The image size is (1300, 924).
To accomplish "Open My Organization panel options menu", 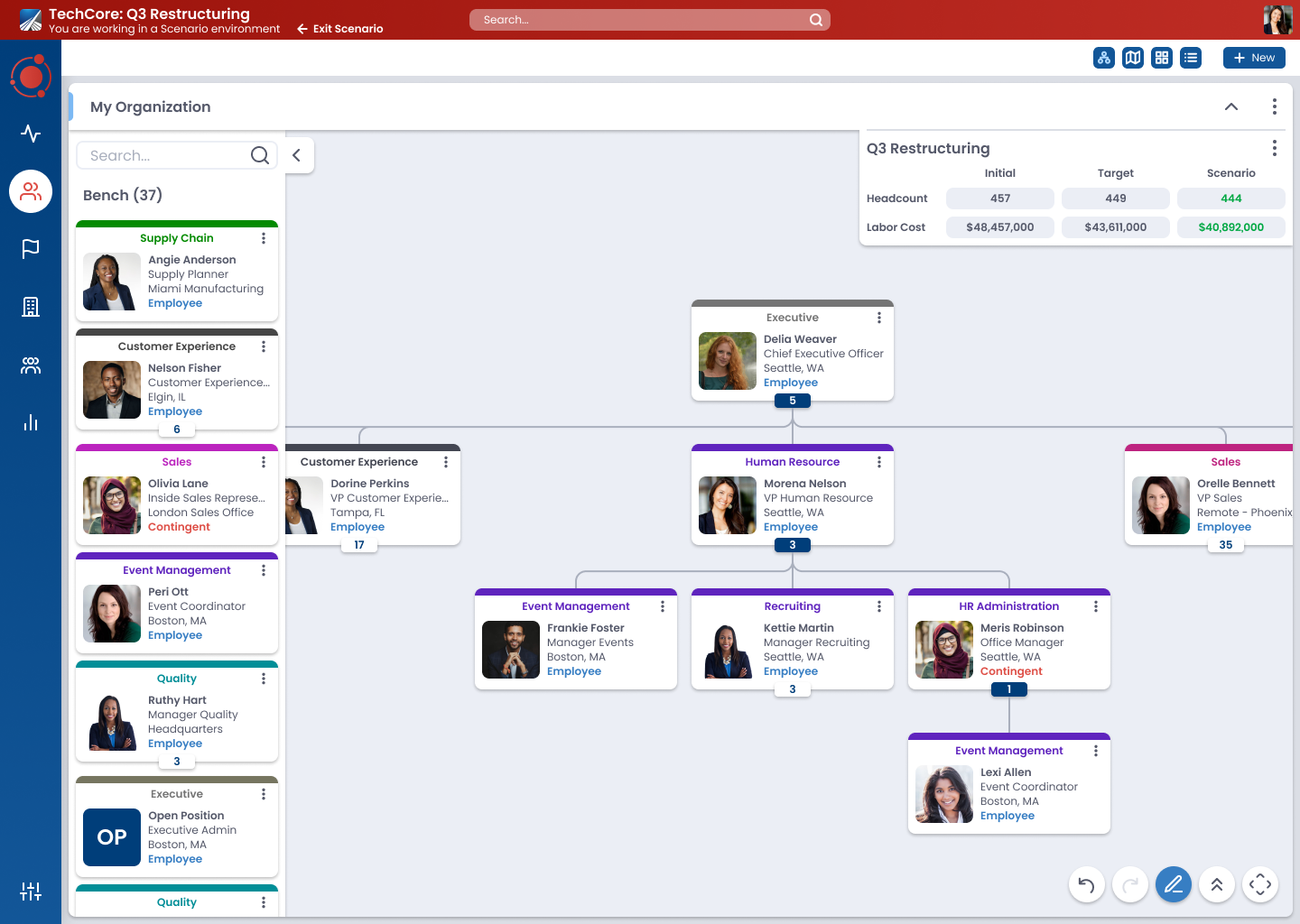I will (1275, 106).
